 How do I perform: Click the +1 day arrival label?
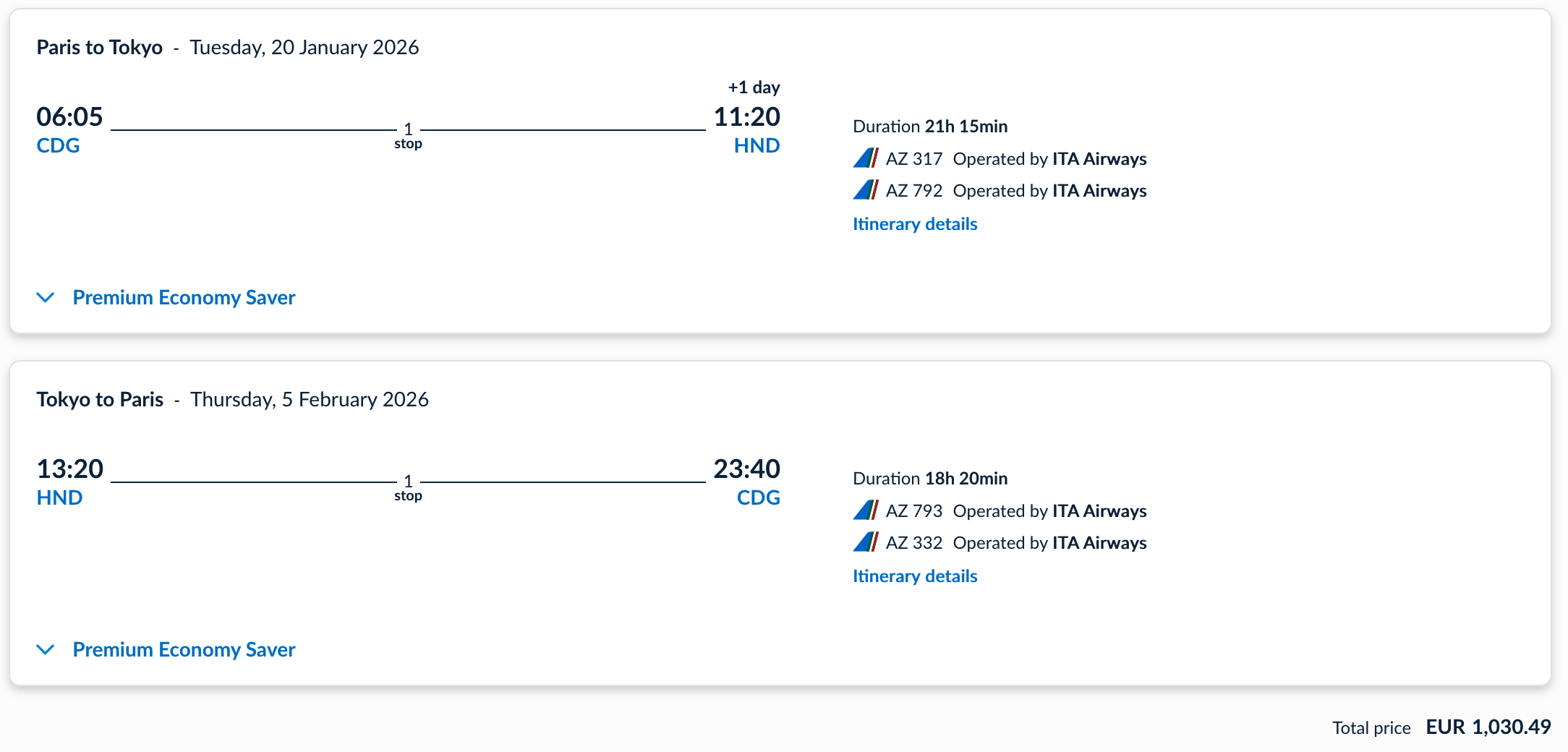[x=754, y=87]
